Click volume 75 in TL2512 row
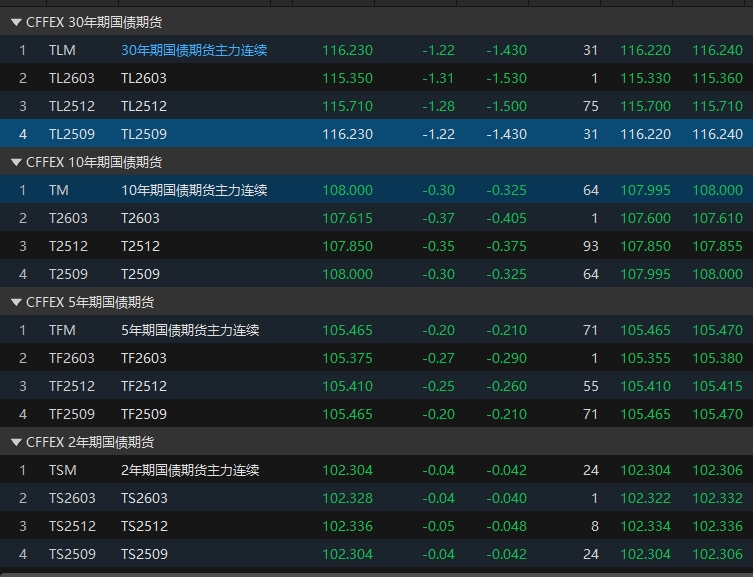753x577 pixels. pyautogui.click(x=591, y=106)
